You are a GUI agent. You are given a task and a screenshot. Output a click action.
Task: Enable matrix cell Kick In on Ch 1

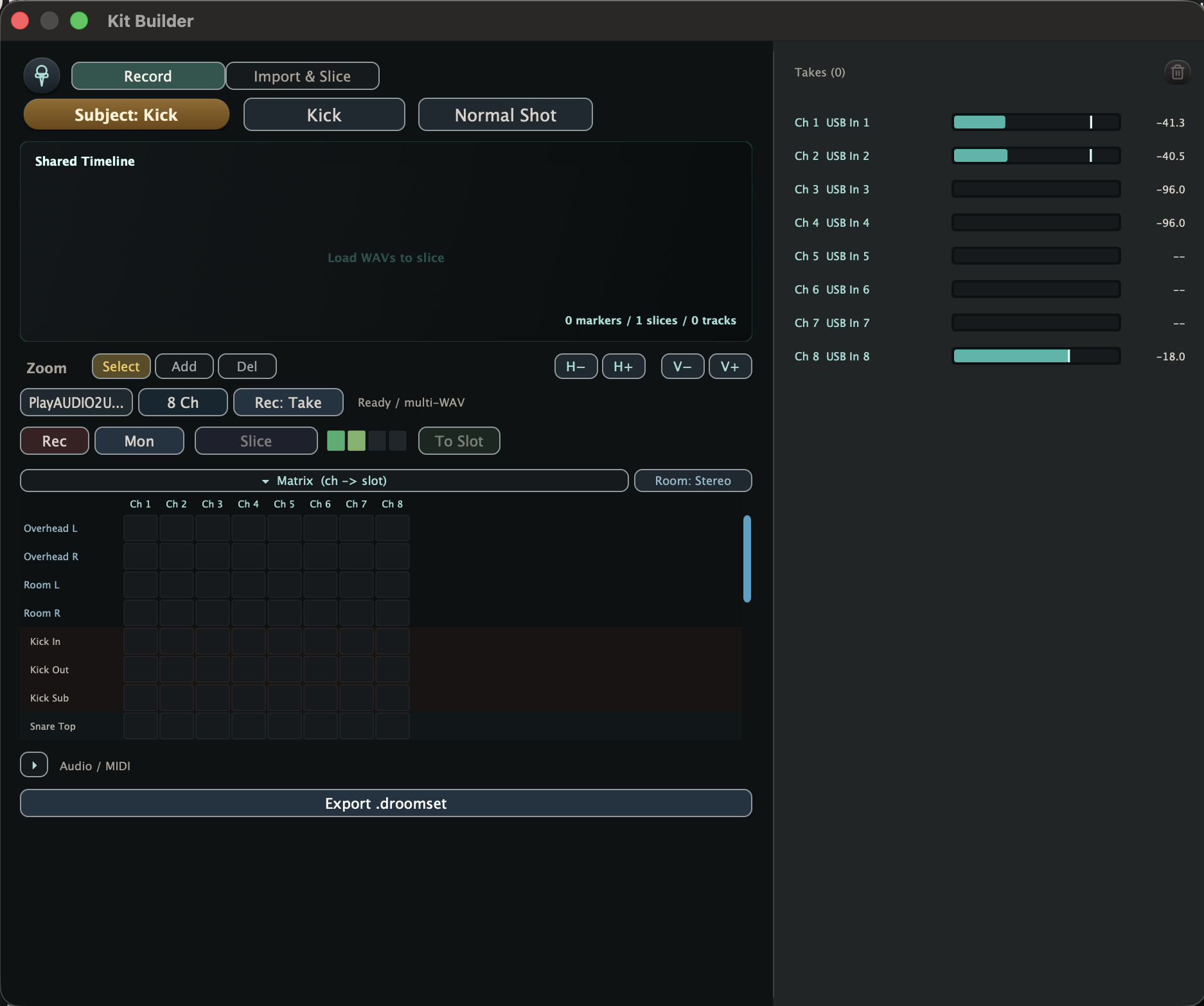(141, 641)
